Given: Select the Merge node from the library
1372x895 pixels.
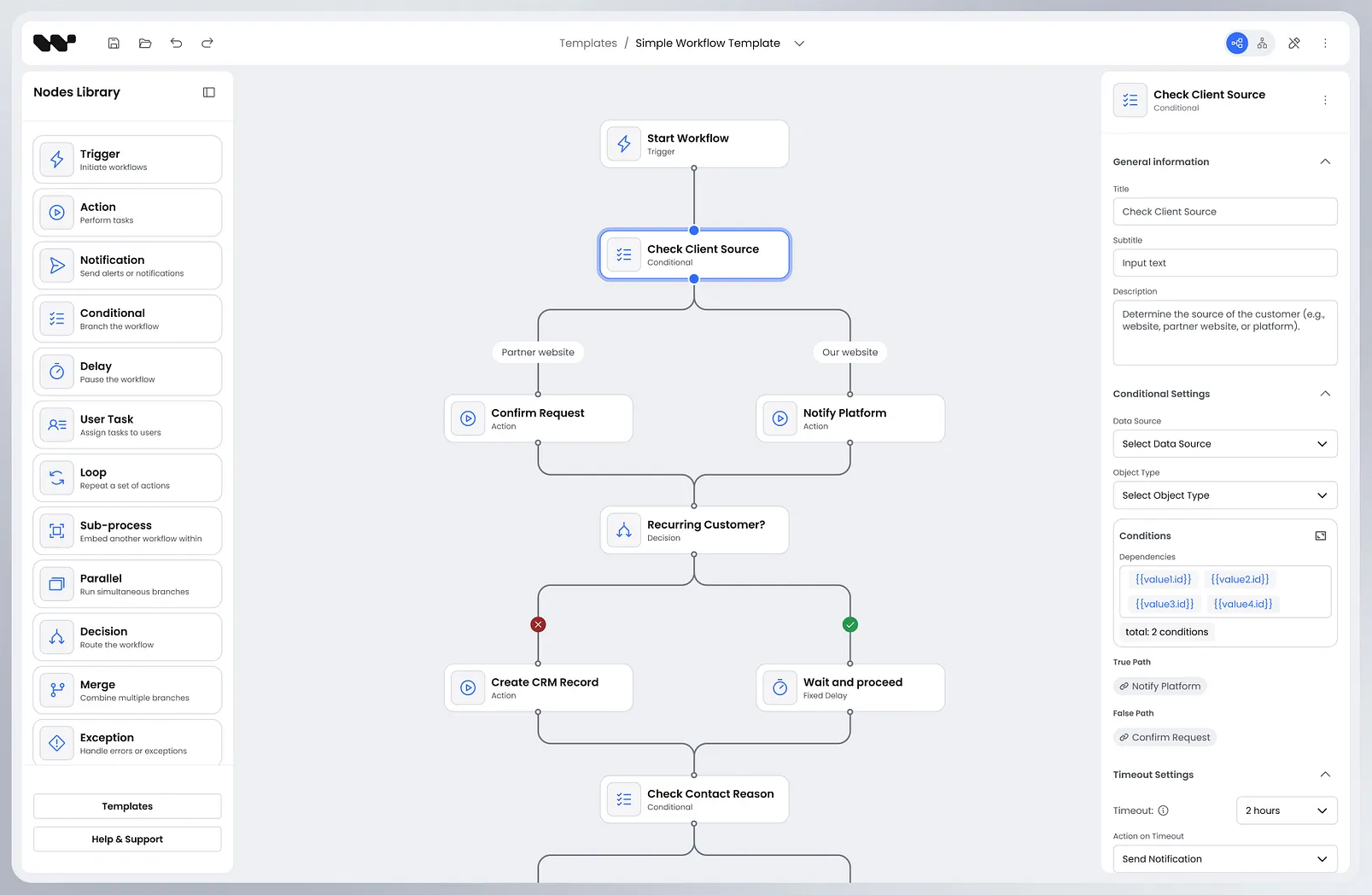Looking at the screenshot, I should tap(126, 689).
